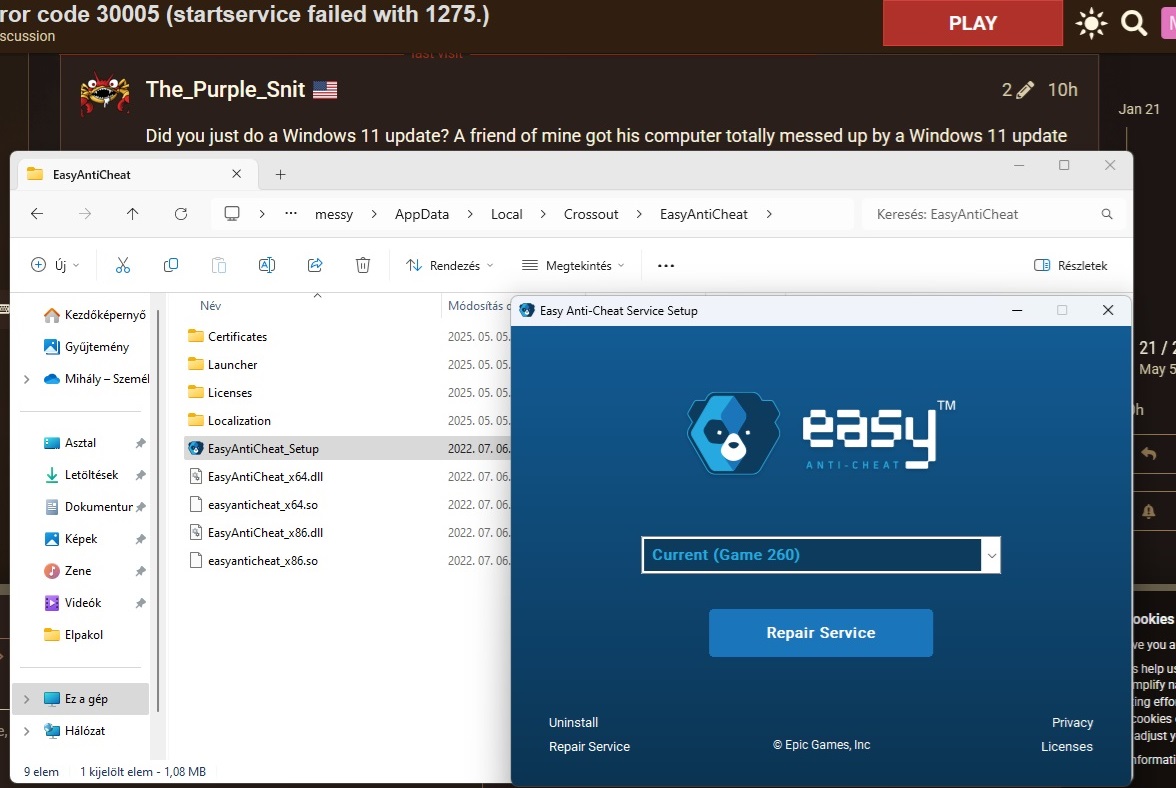Expand the Hálózat tree node
This screenshot has width=1176, height=788.
pos(27,731)
